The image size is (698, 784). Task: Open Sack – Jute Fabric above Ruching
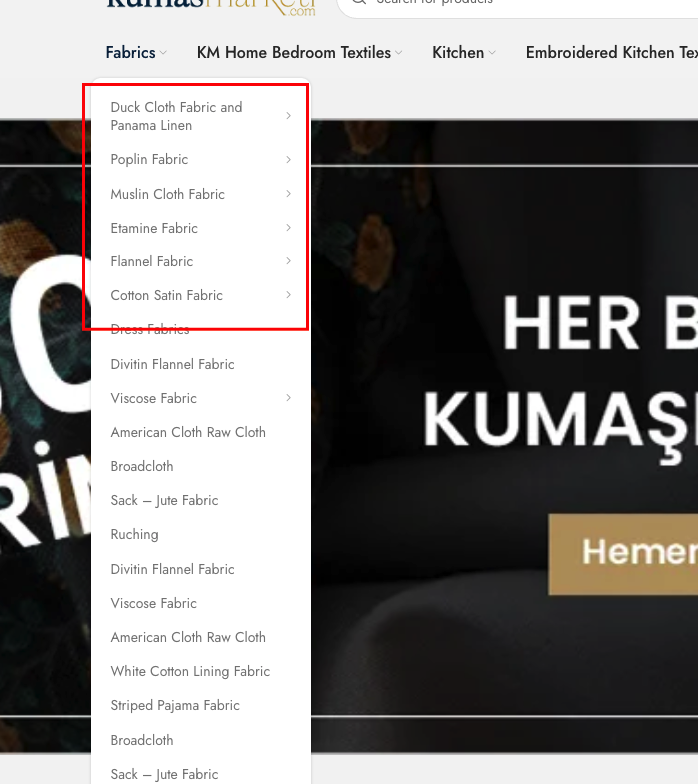click(164, 500)
